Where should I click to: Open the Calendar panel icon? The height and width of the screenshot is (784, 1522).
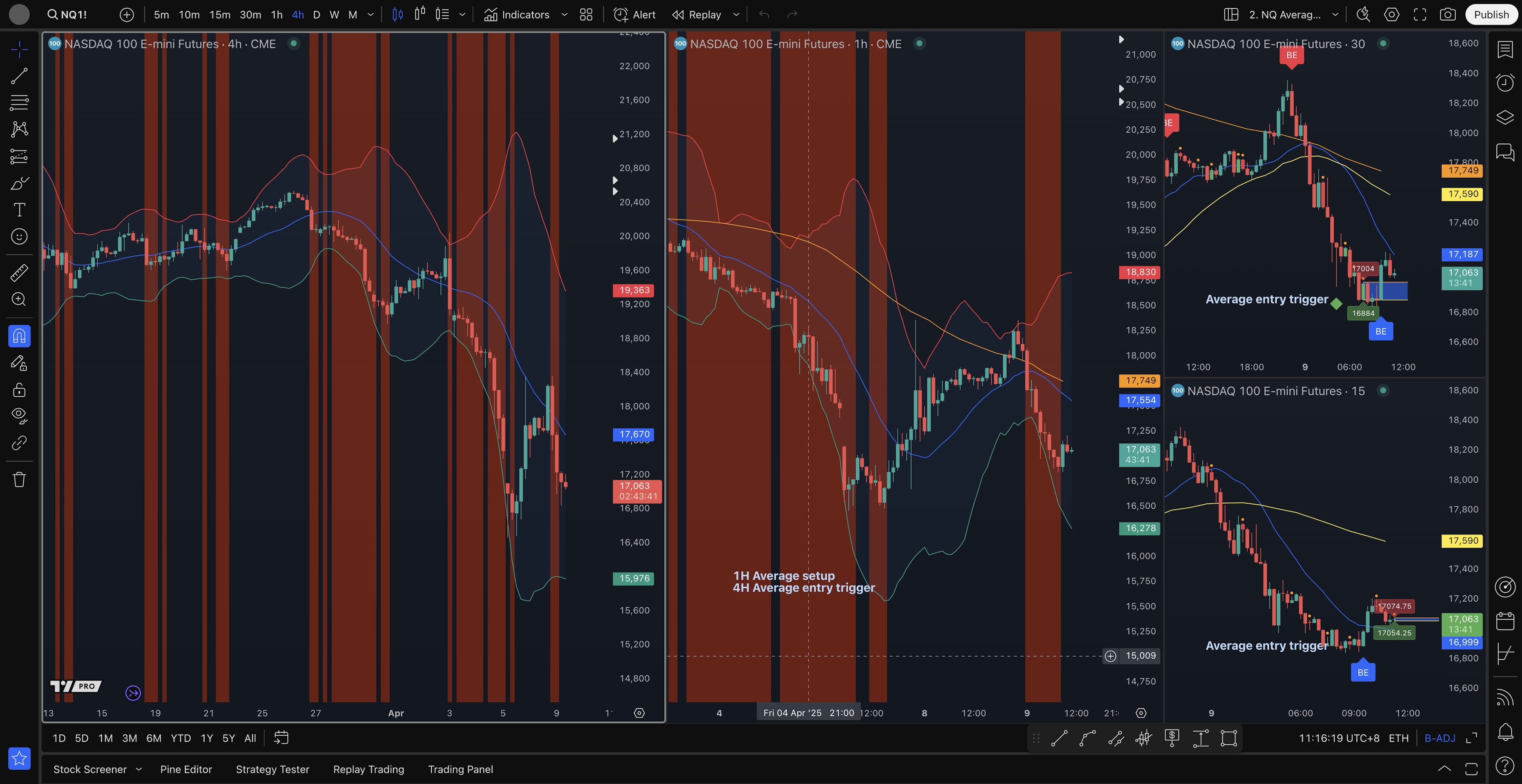click(1505, 621)
